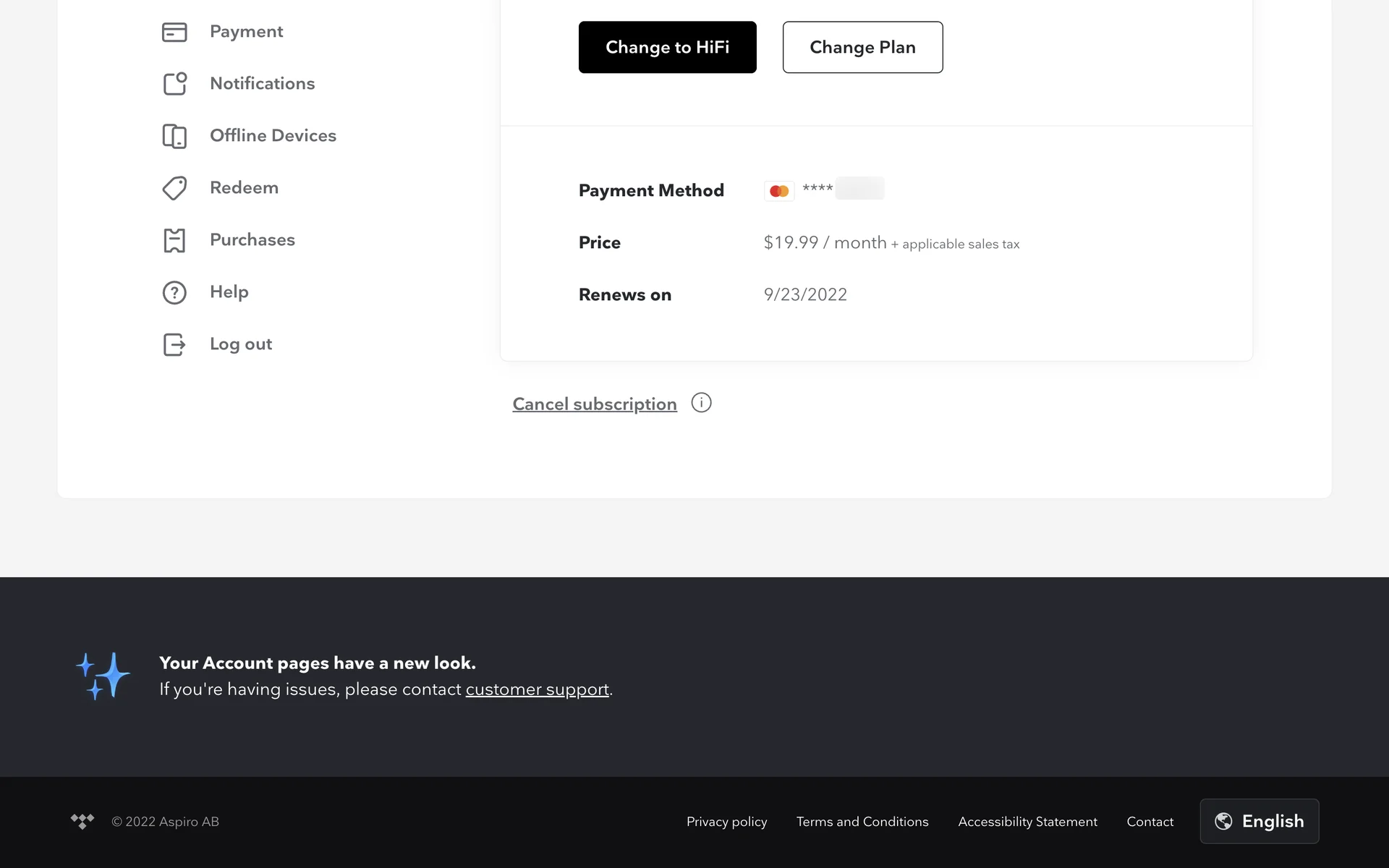This screenshot has width=1389, height=868.
Task: Go to the Purchases section
Action: pyautogui.click(x=252, y=239)
